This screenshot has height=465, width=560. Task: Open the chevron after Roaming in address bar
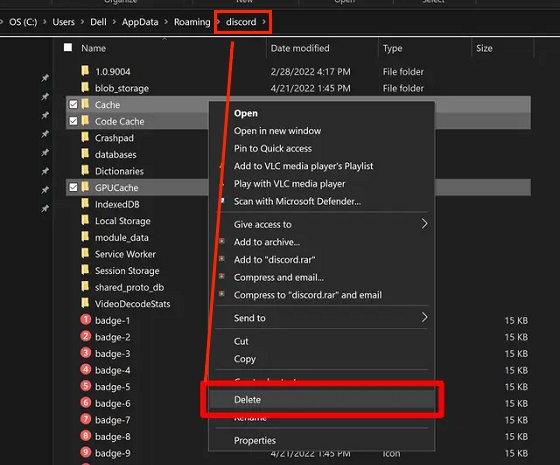coord(218,22)
